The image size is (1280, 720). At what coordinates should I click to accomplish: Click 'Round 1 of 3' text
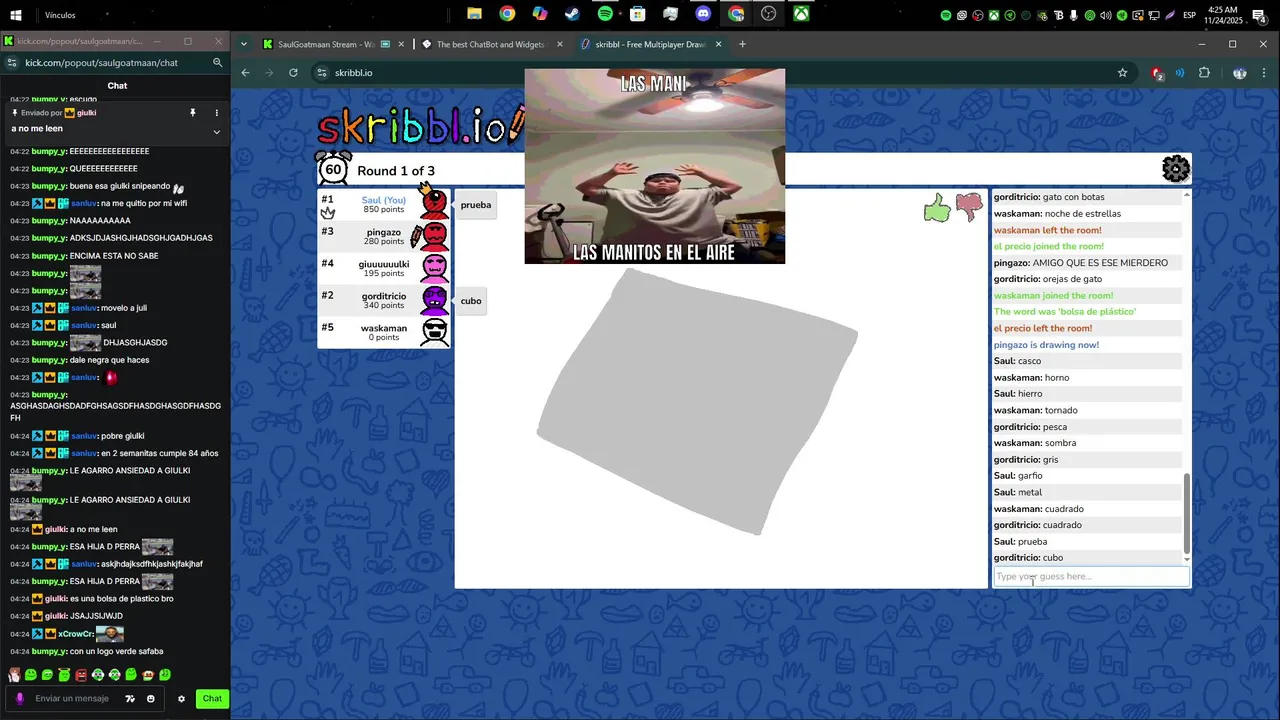[x=396, y=171]
